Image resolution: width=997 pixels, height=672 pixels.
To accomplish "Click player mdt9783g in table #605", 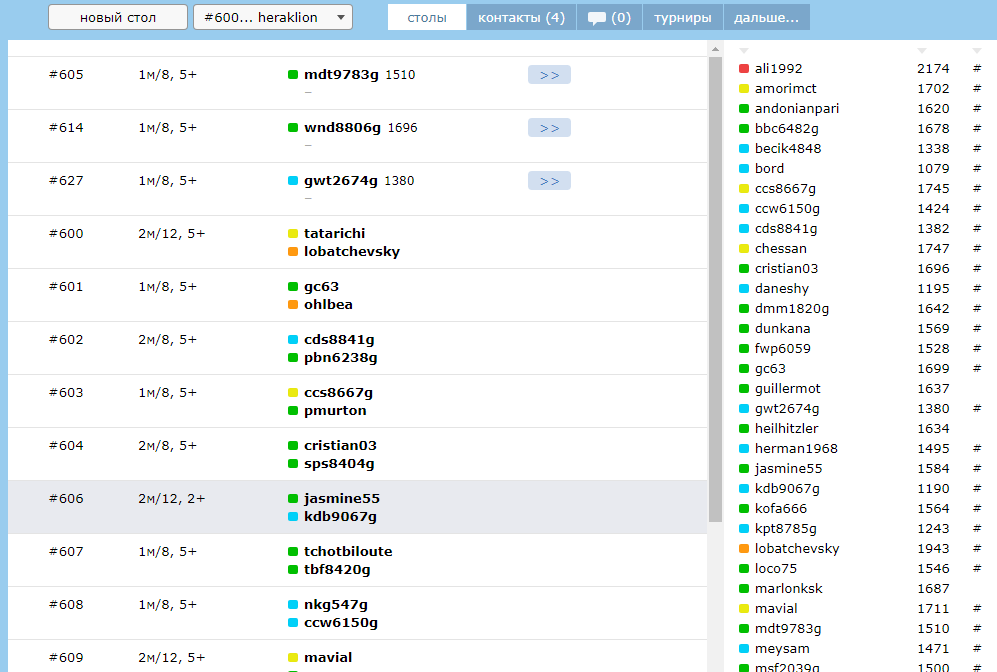I will pyautogui.click(x=341, y=75).
